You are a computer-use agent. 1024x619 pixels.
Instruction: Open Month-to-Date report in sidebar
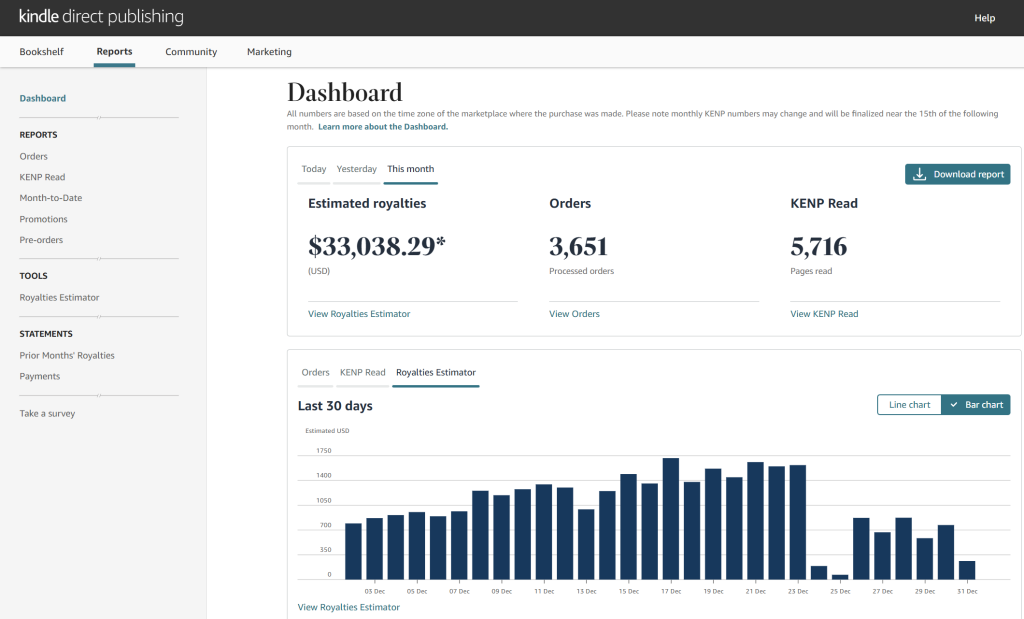(x=51, y=198)
